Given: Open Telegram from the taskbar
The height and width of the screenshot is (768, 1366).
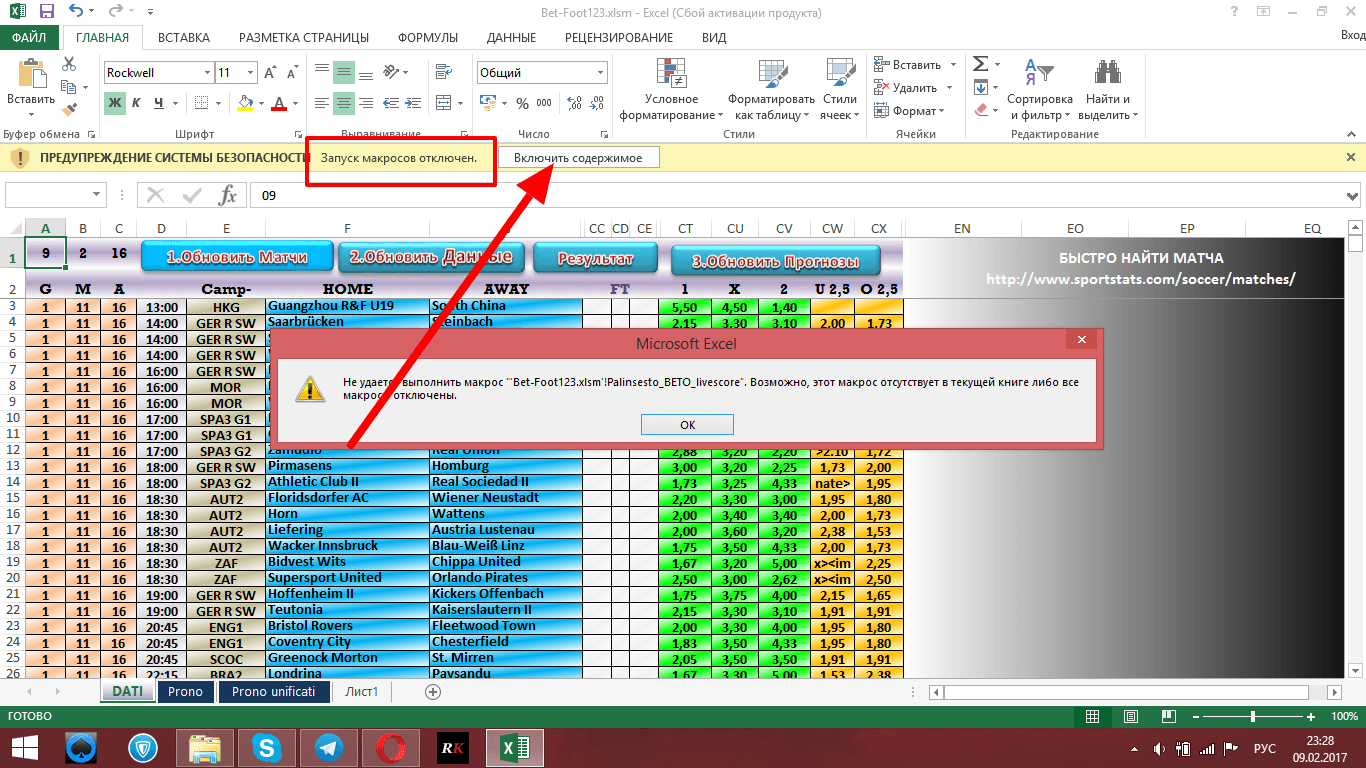Looking at the screenshot, I should [x=327, y=747].
